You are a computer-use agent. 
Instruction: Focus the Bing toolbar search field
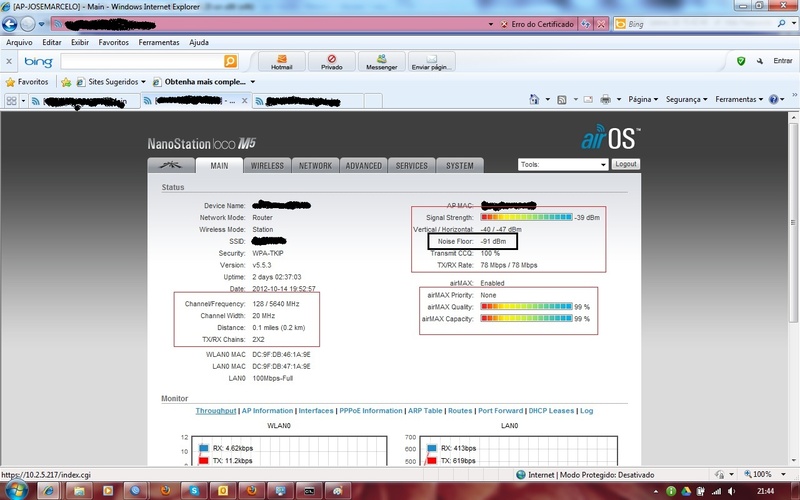tap(142, 61)
